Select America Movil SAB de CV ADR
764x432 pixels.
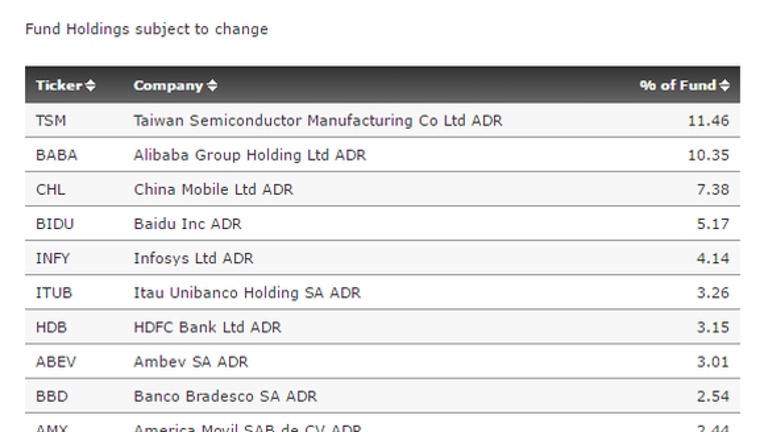pyautogui.click(x=248, y=428)
